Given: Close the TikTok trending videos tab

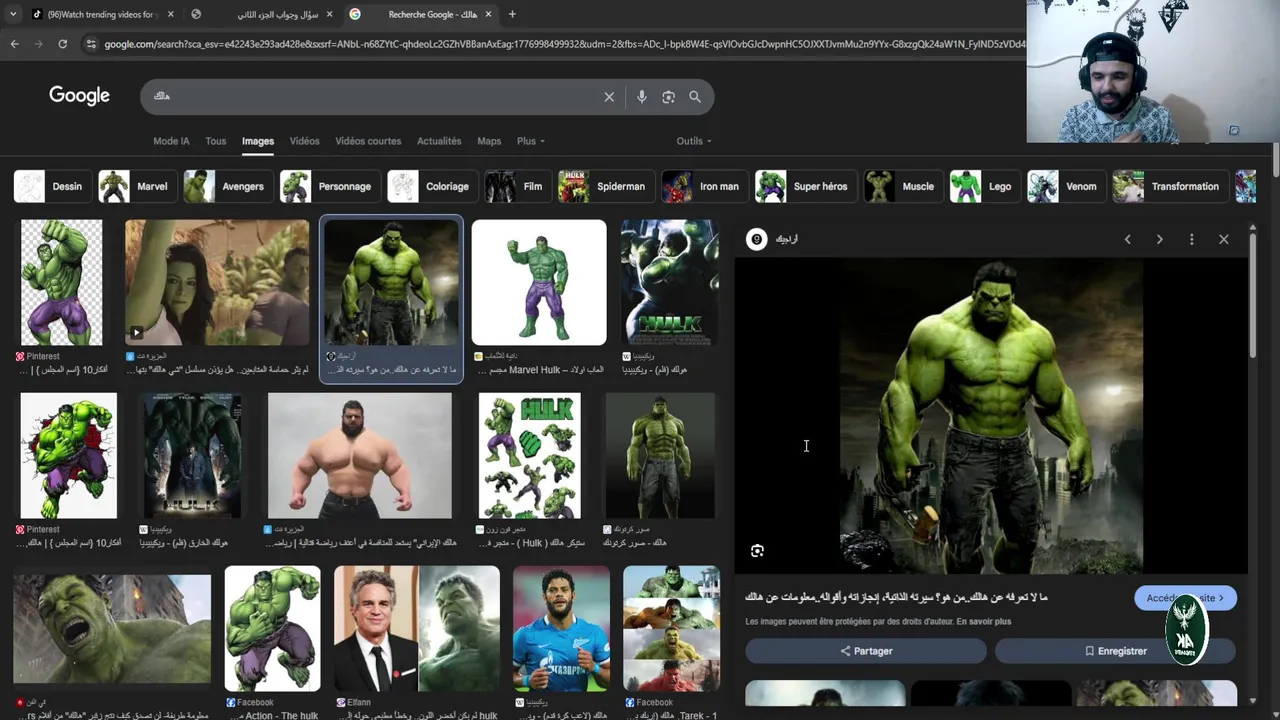Looking at the screenshot, I should (171, 14).
